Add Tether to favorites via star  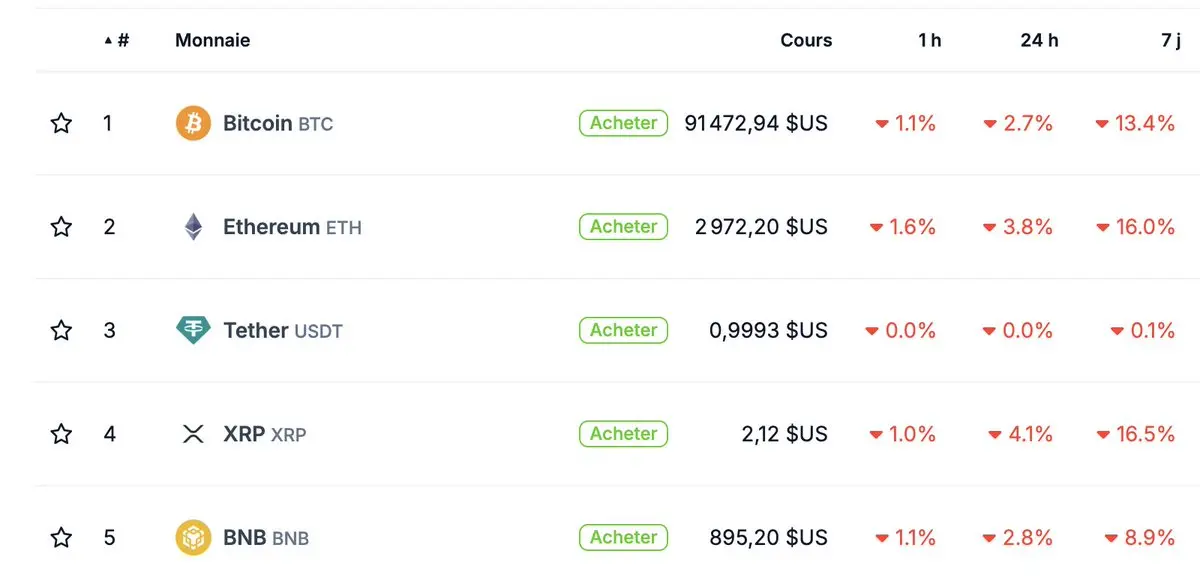(61, 331)
